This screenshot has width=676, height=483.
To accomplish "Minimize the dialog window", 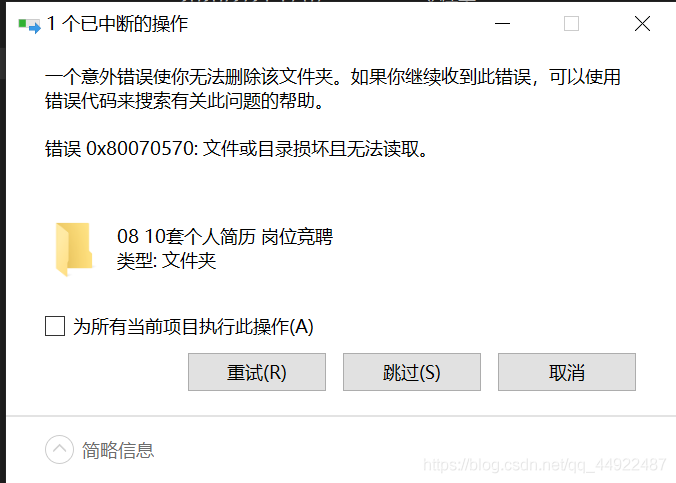I will coord(502,24).
